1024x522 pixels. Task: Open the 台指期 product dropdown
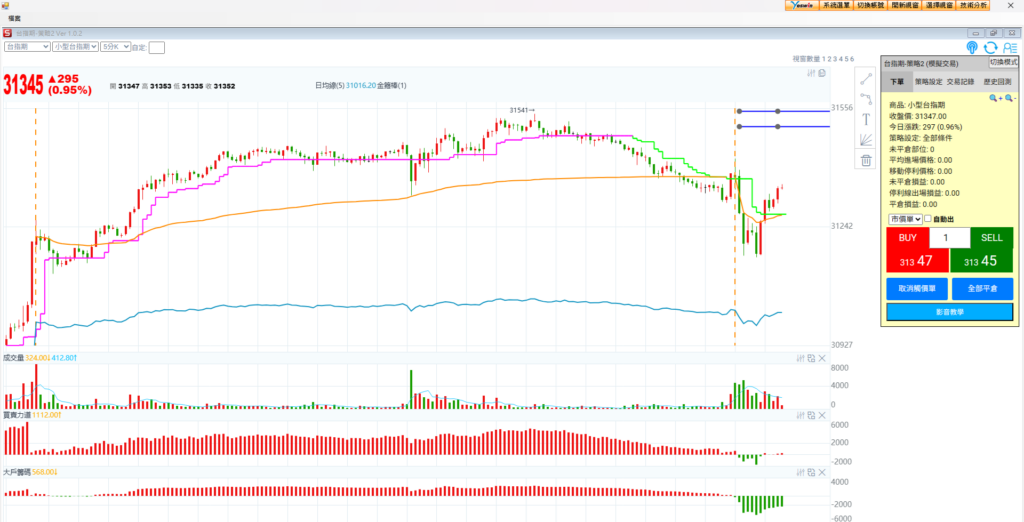[x=27, y=46]
